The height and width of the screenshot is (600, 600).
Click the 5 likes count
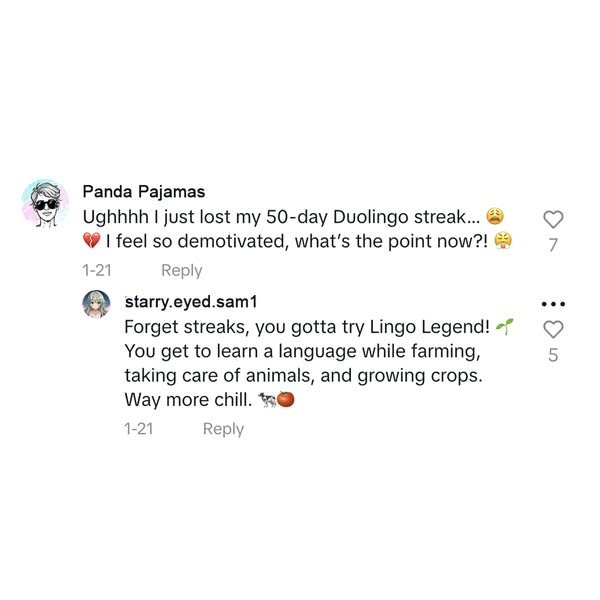pos(553,355)
